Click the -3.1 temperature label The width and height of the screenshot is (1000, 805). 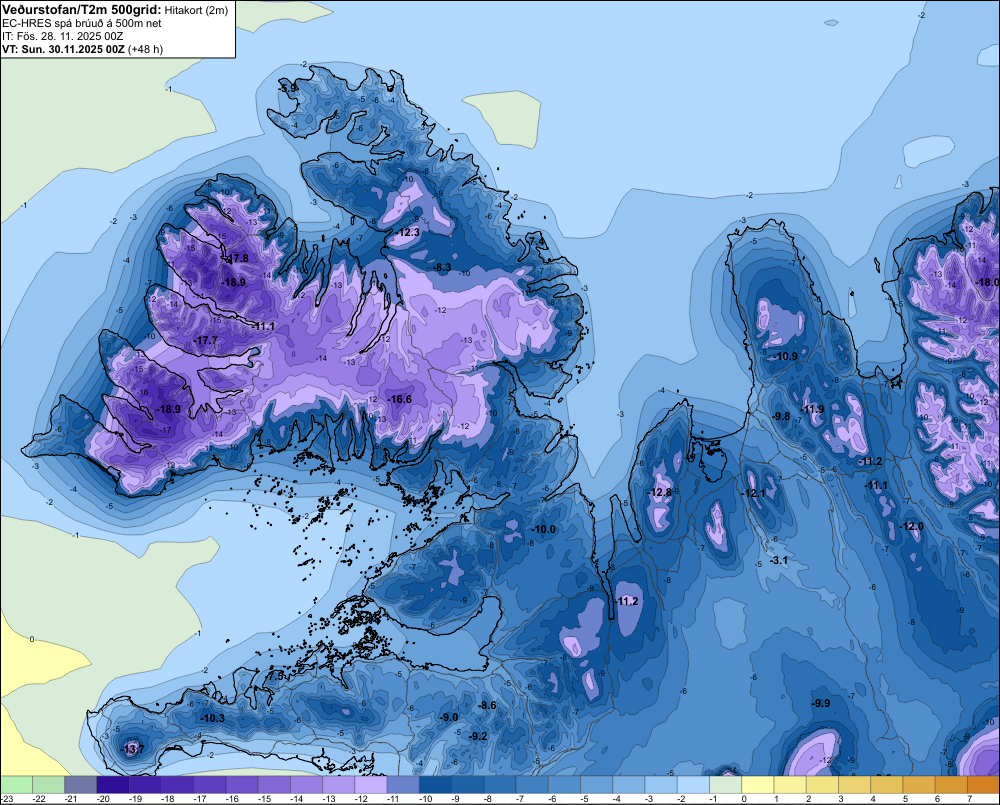[779, 560]
